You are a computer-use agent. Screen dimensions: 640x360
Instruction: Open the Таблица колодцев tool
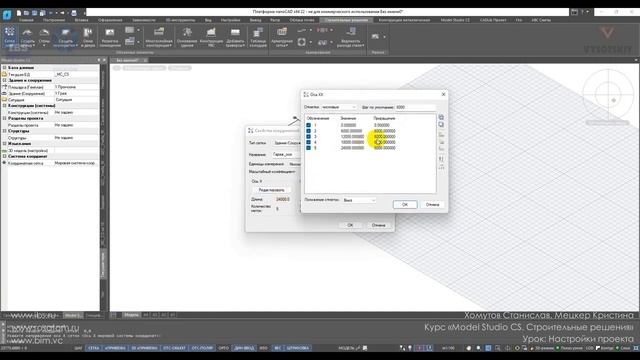tap(258, 38)
